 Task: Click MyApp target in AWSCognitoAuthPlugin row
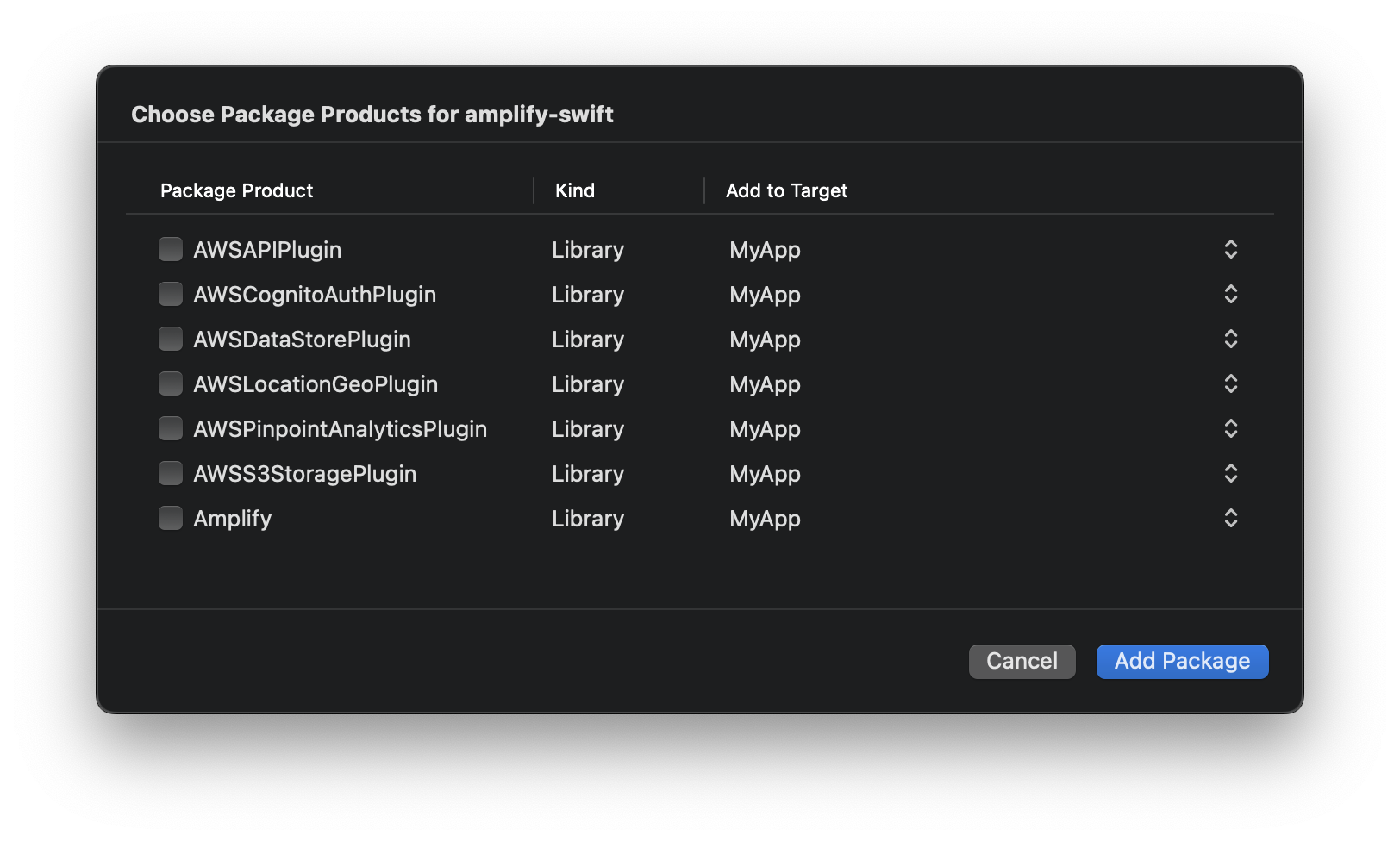pos(765,295)
